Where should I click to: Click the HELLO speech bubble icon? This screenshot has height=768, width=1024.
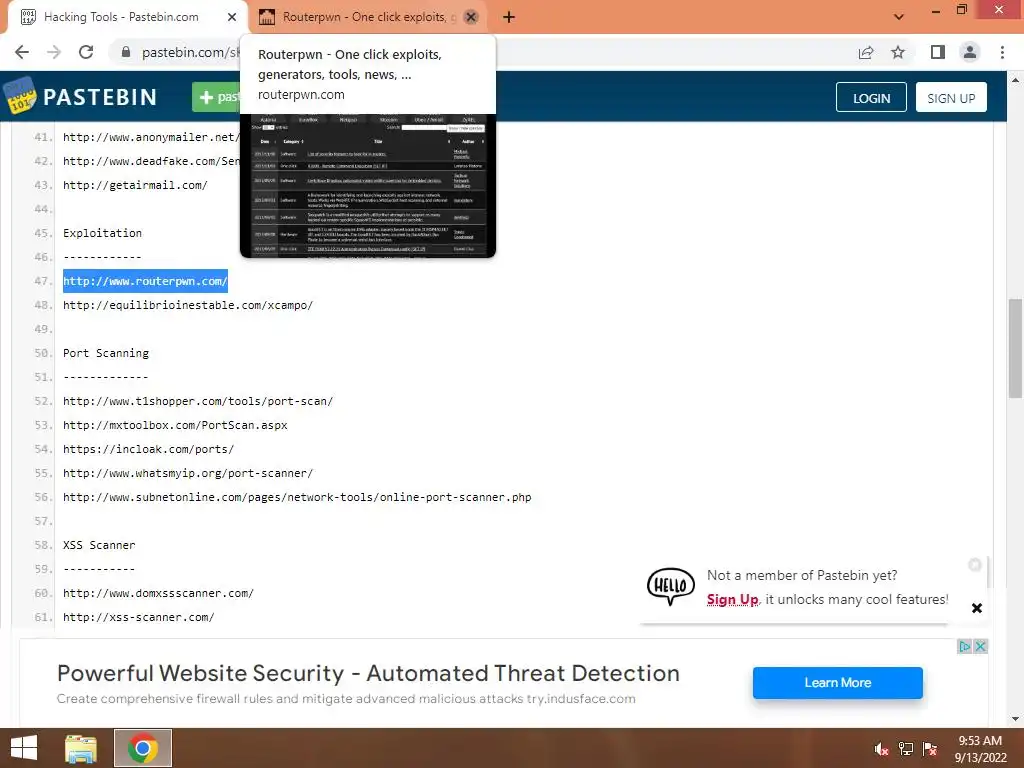coord(671,586)
